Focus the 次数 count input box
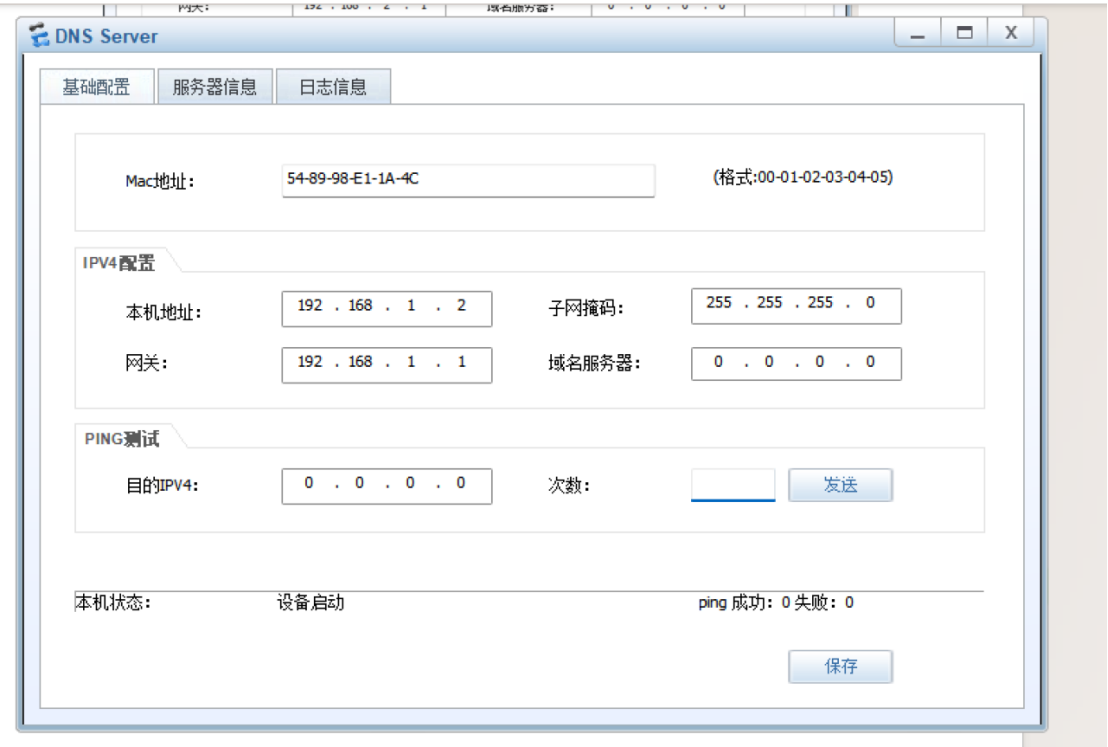 click(733, 485)
